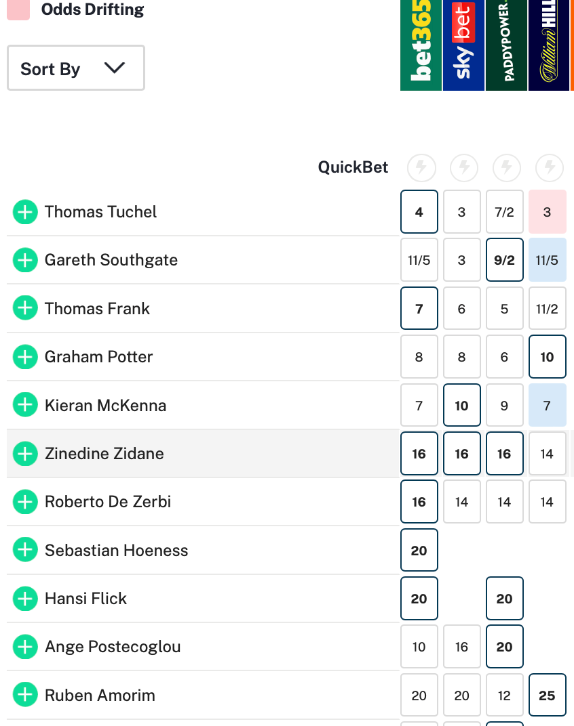Click plus icon beside Gareth Southgate
574x726 pixels.
[x=25, y=260]
